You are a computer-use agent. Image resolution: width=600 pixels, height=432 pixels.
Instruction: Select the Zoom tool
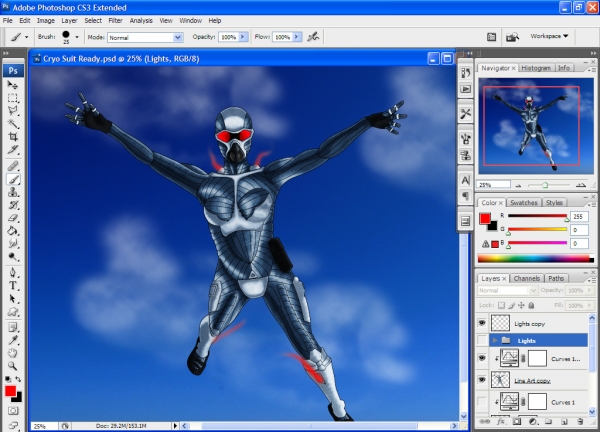tap(13, 366)
